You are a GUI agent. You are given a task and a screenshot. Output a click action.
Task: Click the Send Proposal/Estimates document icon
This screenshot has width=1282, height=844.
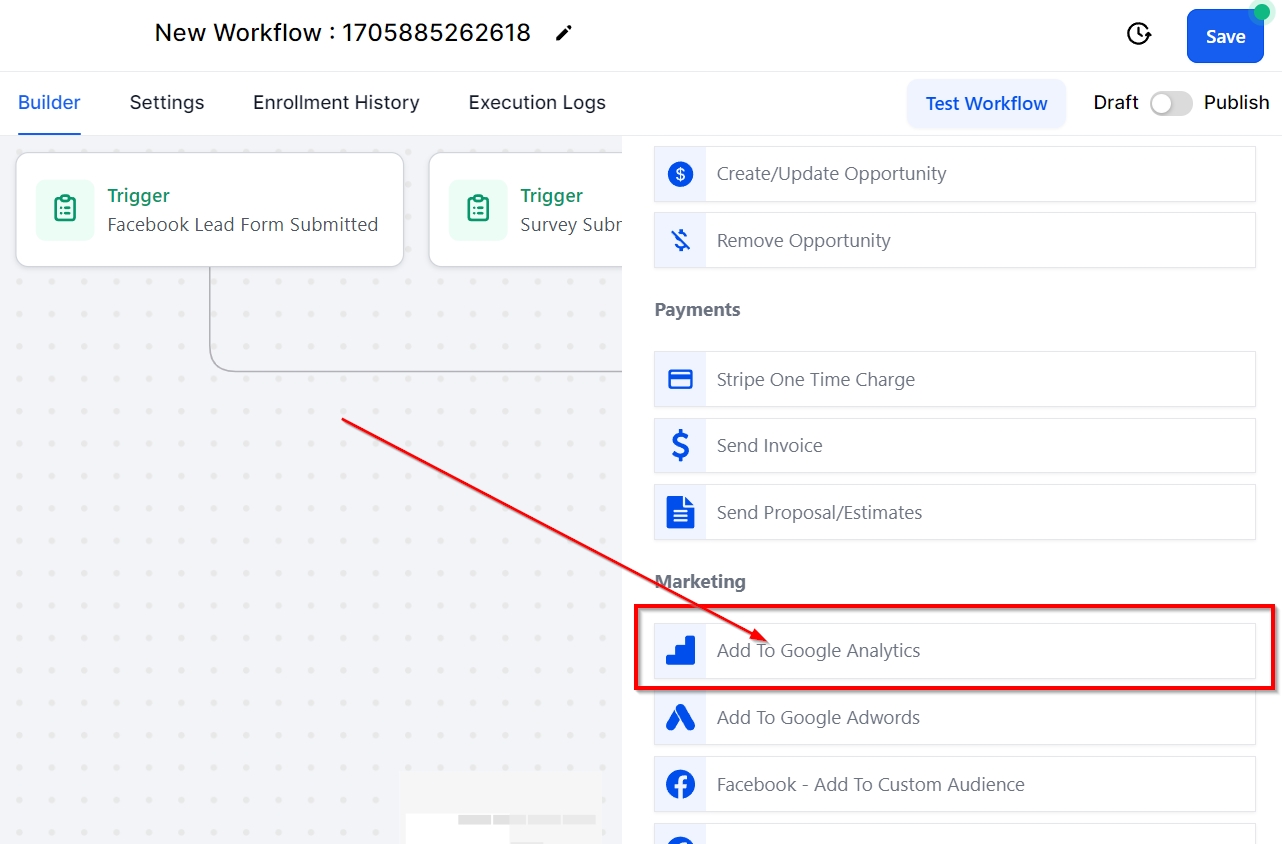[680, 513]
